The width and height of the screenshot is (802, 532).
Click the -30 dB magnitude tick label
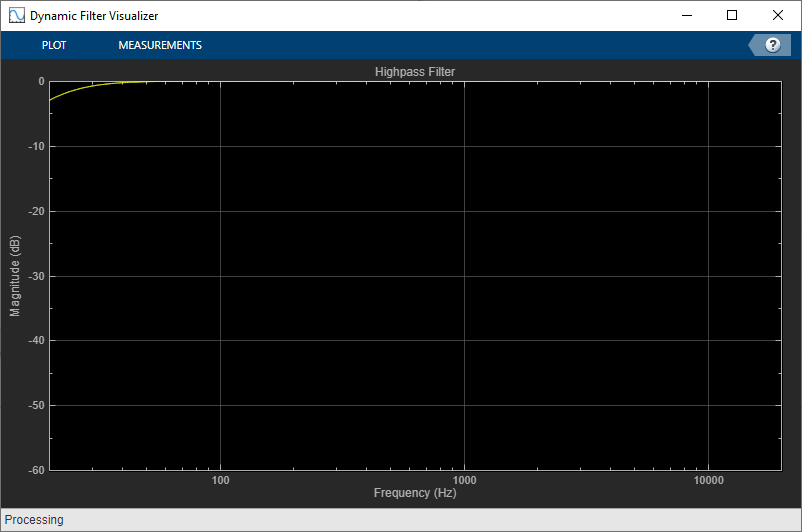[x=36, y=276]
